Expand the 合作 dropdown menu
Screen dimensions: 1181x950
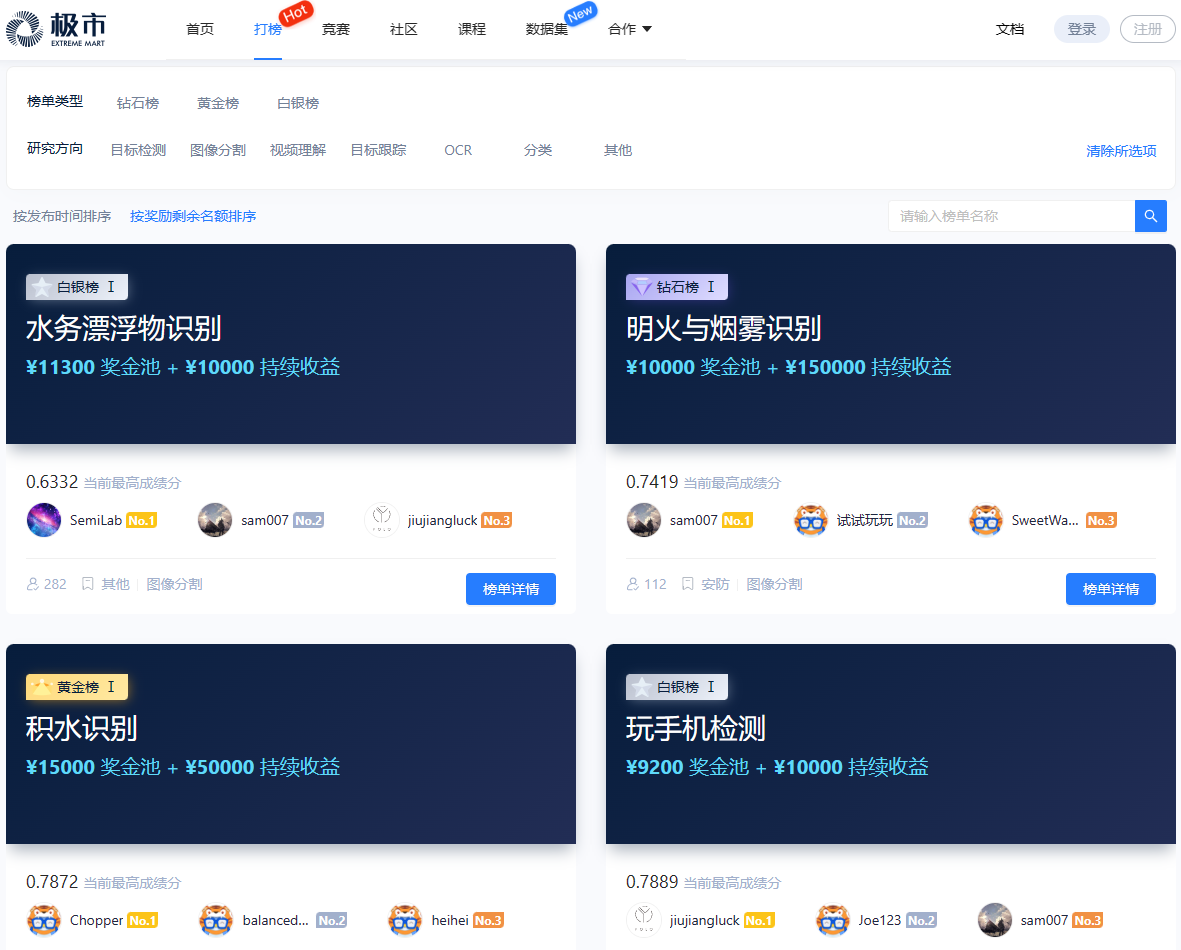point(629,29)
